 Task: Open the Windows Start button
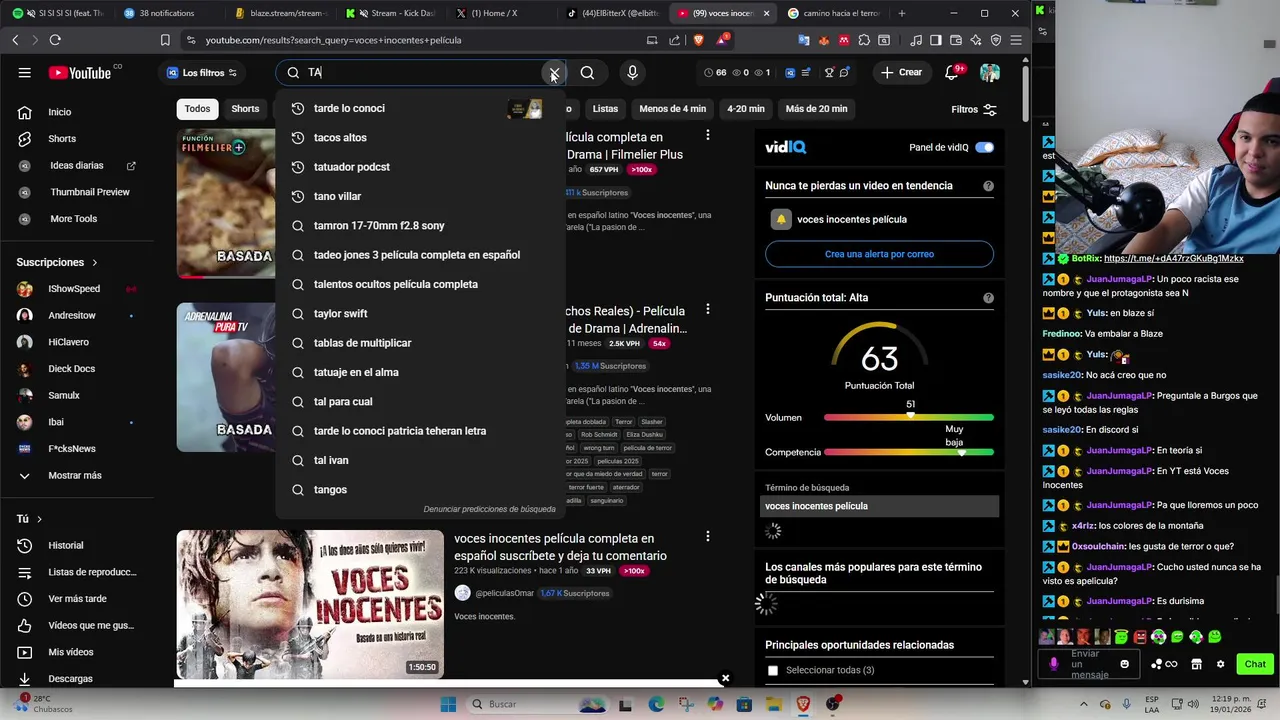point(449,704)
